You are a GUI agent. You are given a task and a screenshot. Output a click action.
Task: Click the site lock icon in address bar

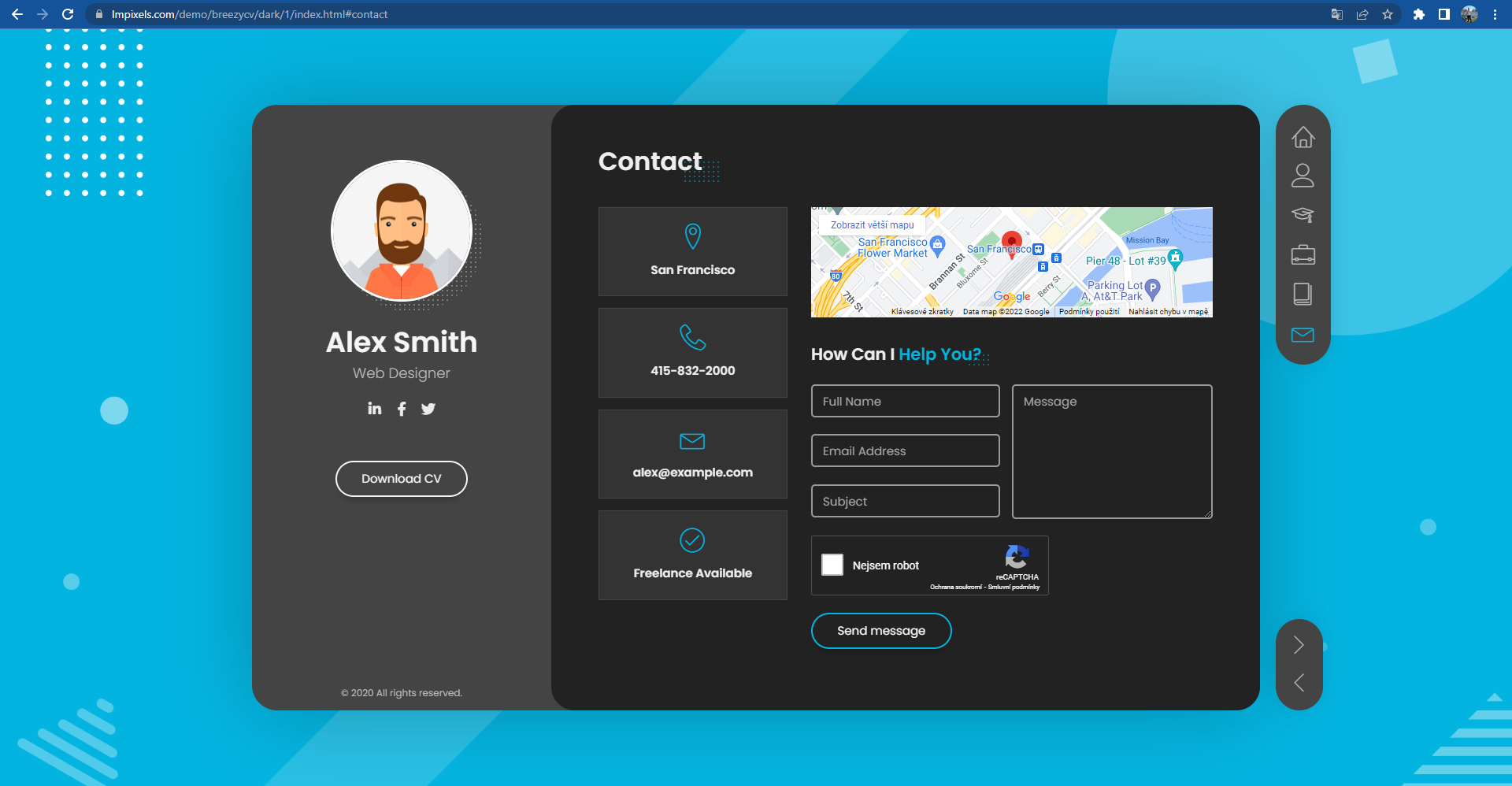point(99,14)
